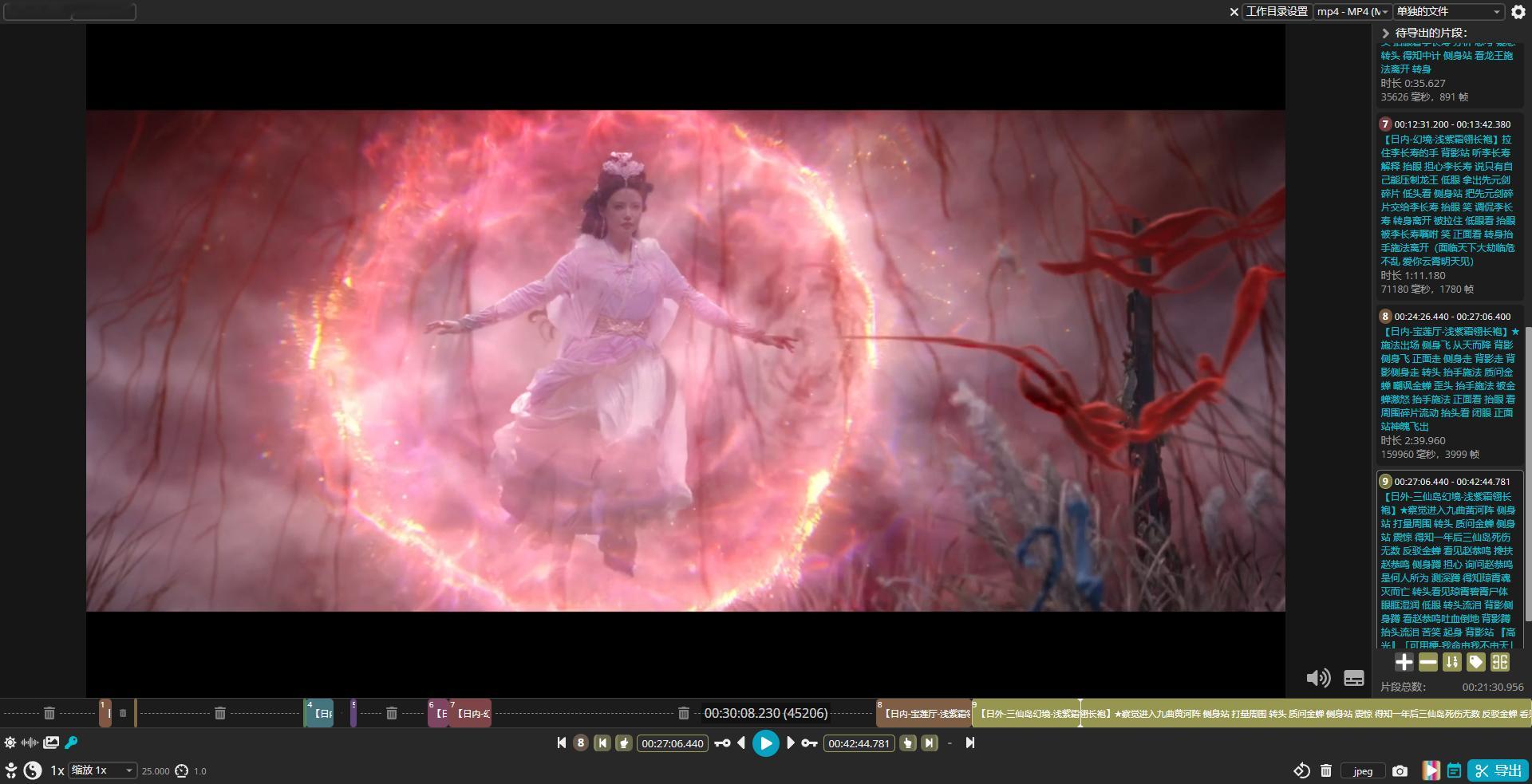Toggle video thumbnails on timeline
This screenshot has width=1532, height=784.
[51, 743]
